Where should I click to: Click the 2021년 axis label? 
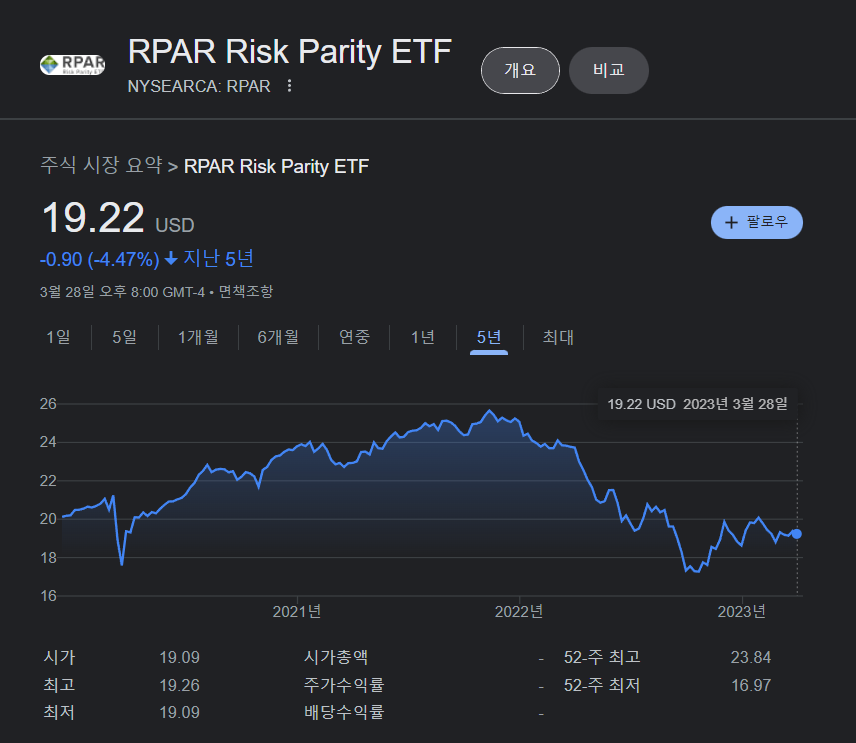point(296,611)
